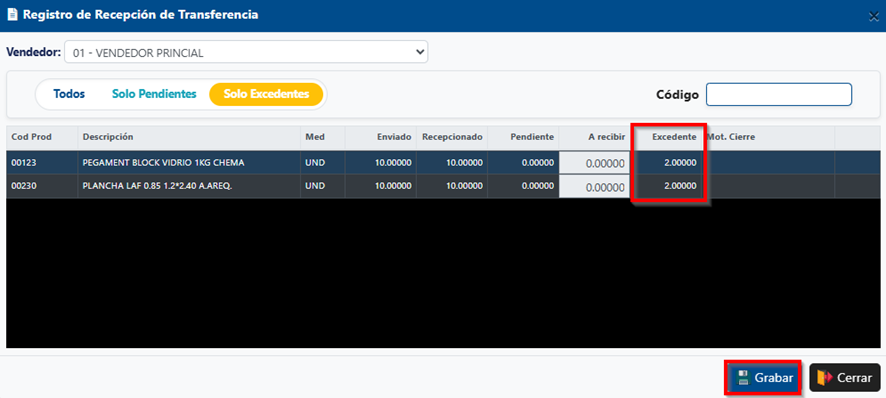Click the Enviado column header
The height and width of the screenshot is (398, 886).
pyautogui.click(x=380, y=137)
